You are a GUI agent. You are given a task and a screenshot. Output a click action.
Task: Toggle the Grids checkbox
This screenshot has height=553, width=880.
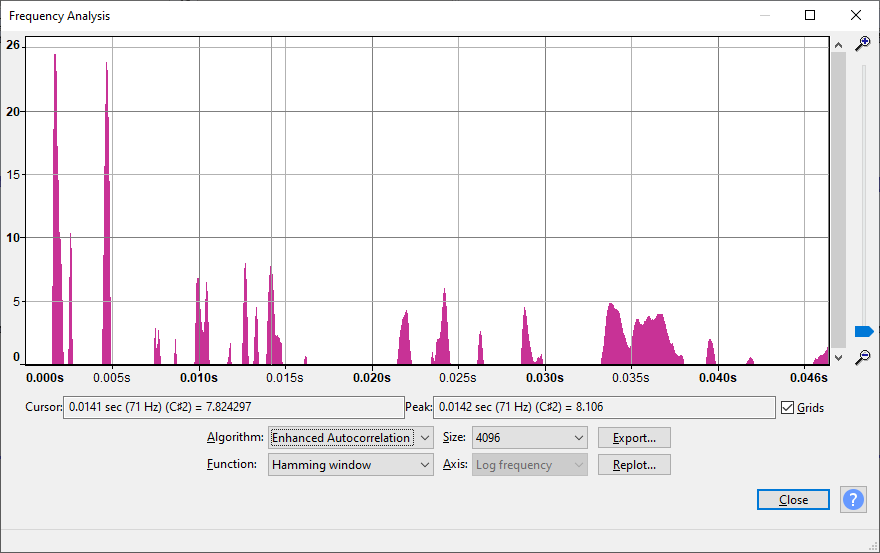(x=788, y=408)
